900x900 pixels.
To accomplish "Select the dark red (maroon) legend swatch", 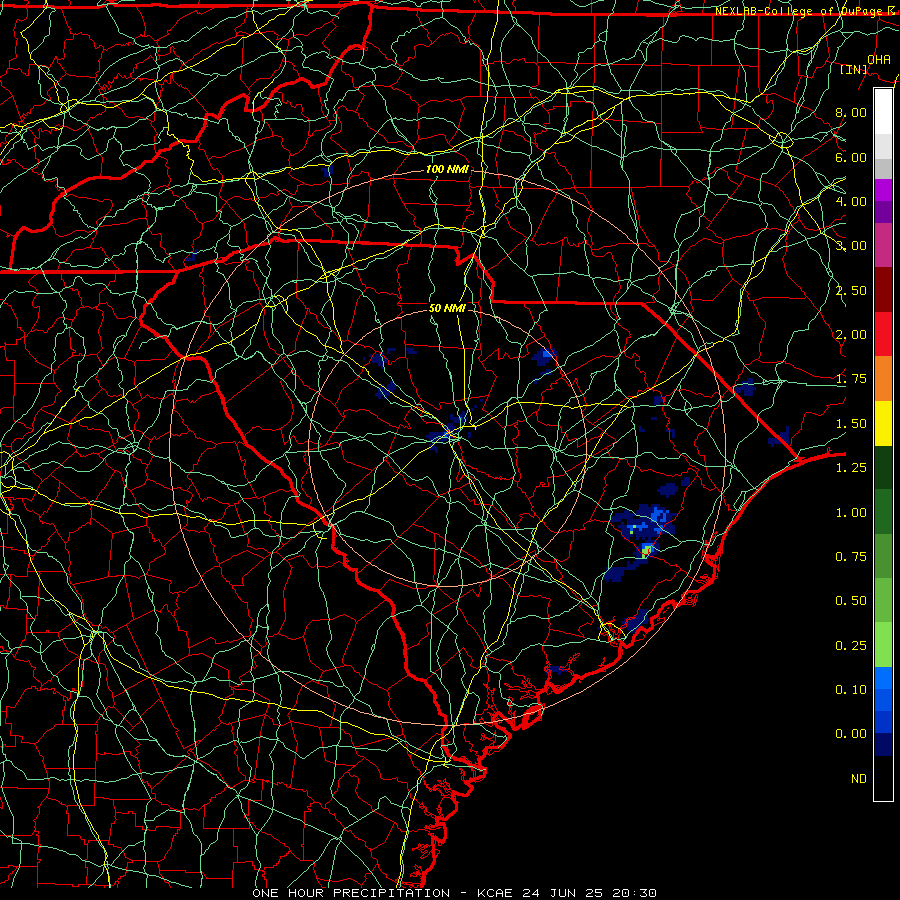I will [883, 290].
